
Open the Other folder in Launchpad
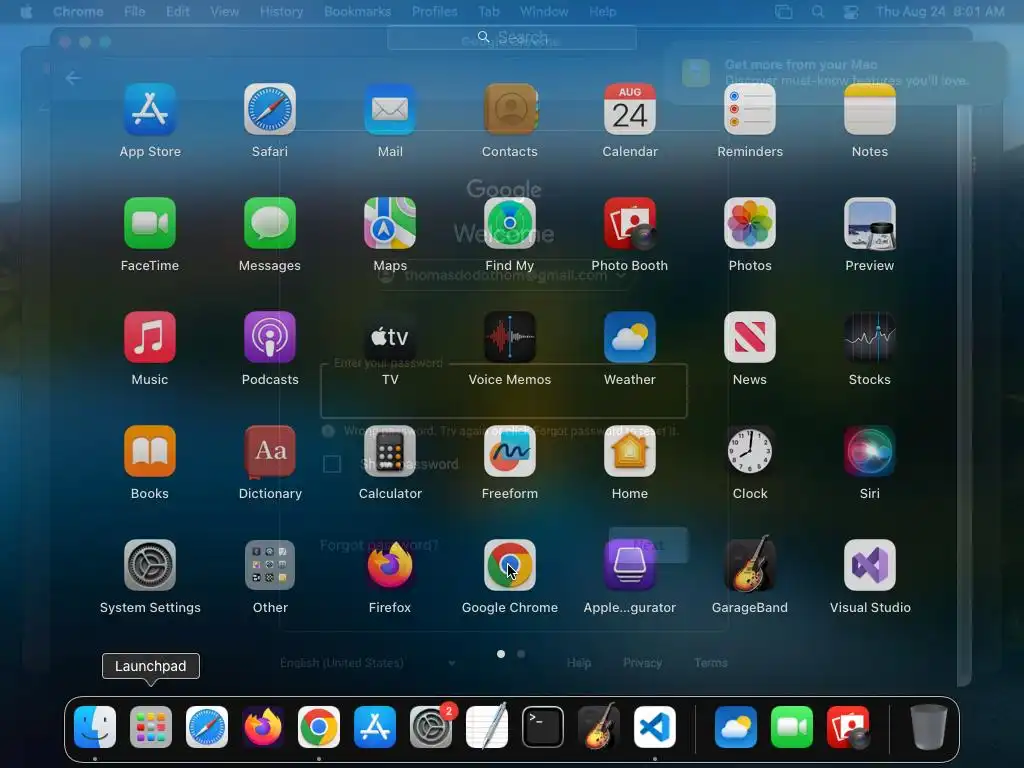(270, 565)
